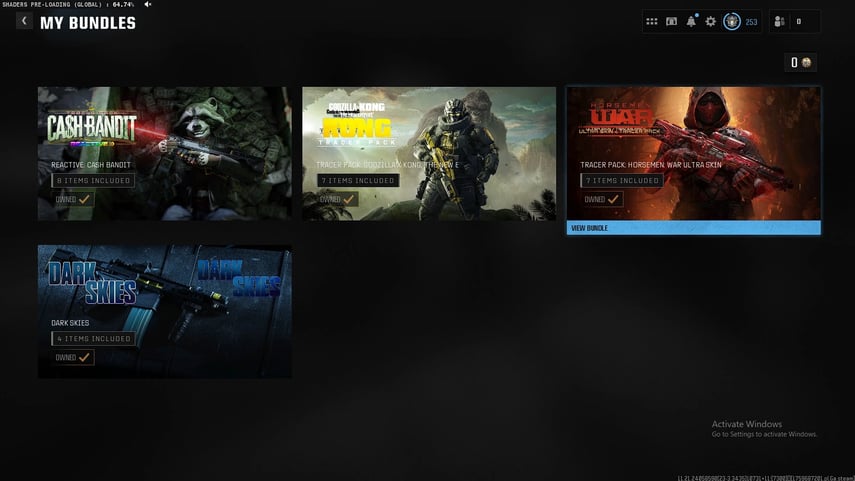Select the Dark Skies bundle
Screen dimensions: 855x481
coord(165,311)
